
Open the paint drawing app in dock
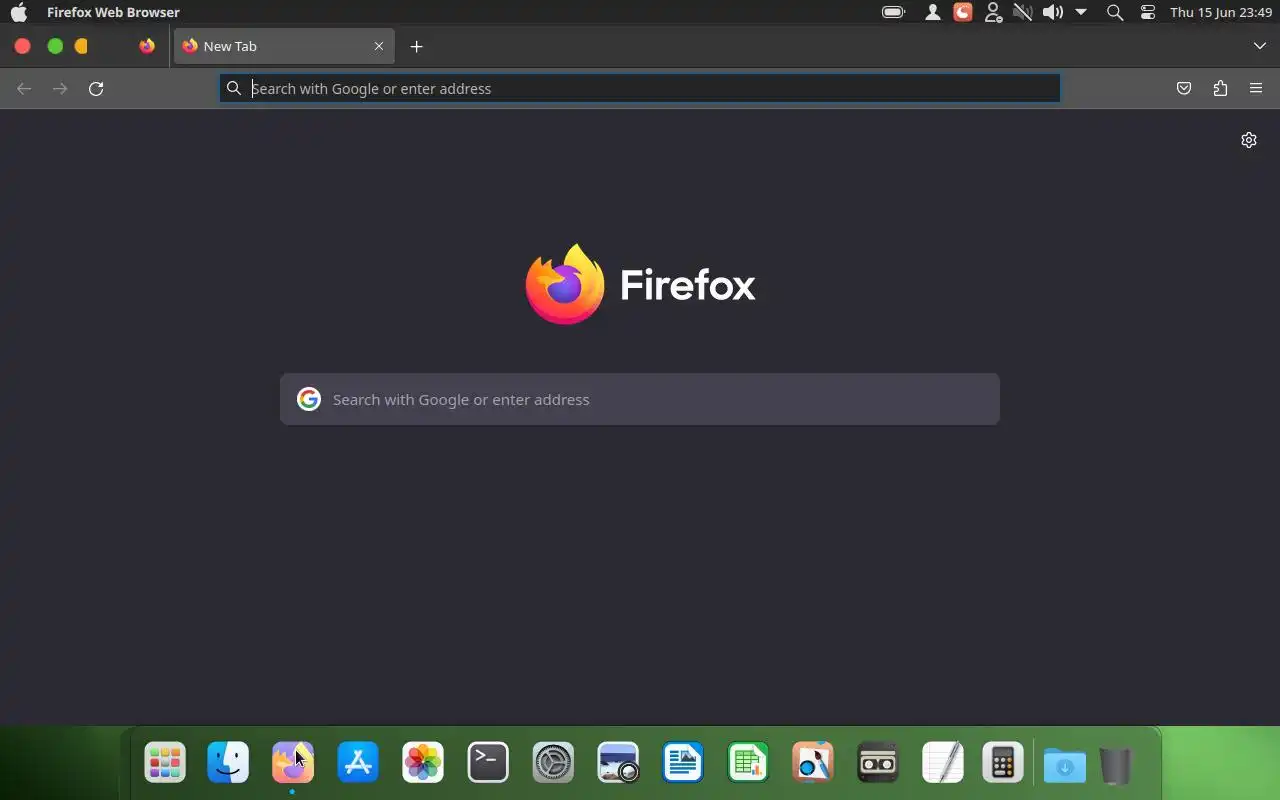tap(813, 763)
